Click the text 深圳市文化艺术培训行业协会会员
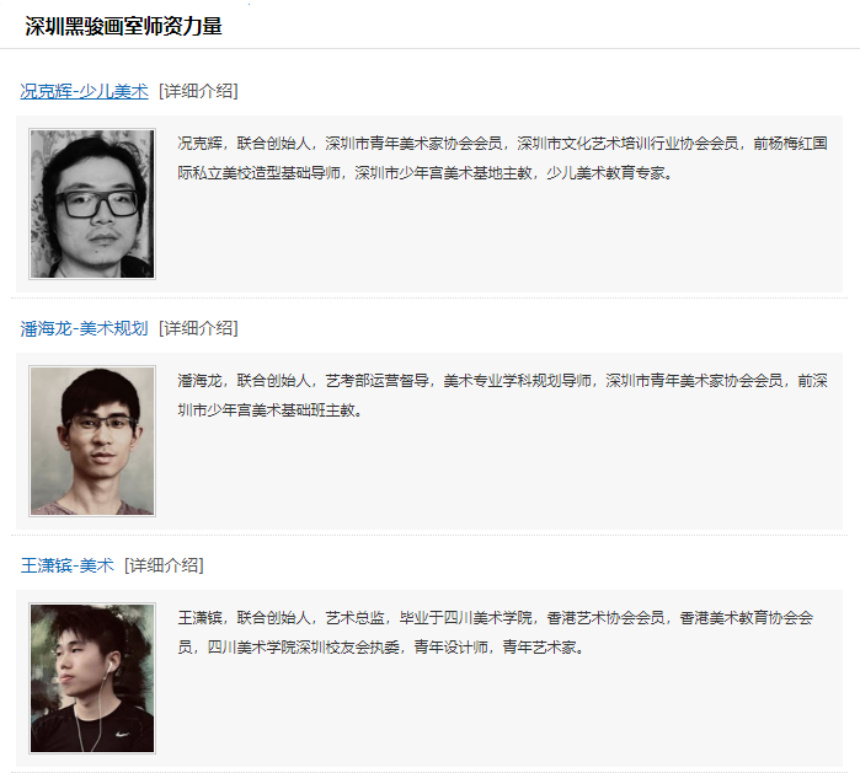Screen dimensions: 860x773 [627, 144]
